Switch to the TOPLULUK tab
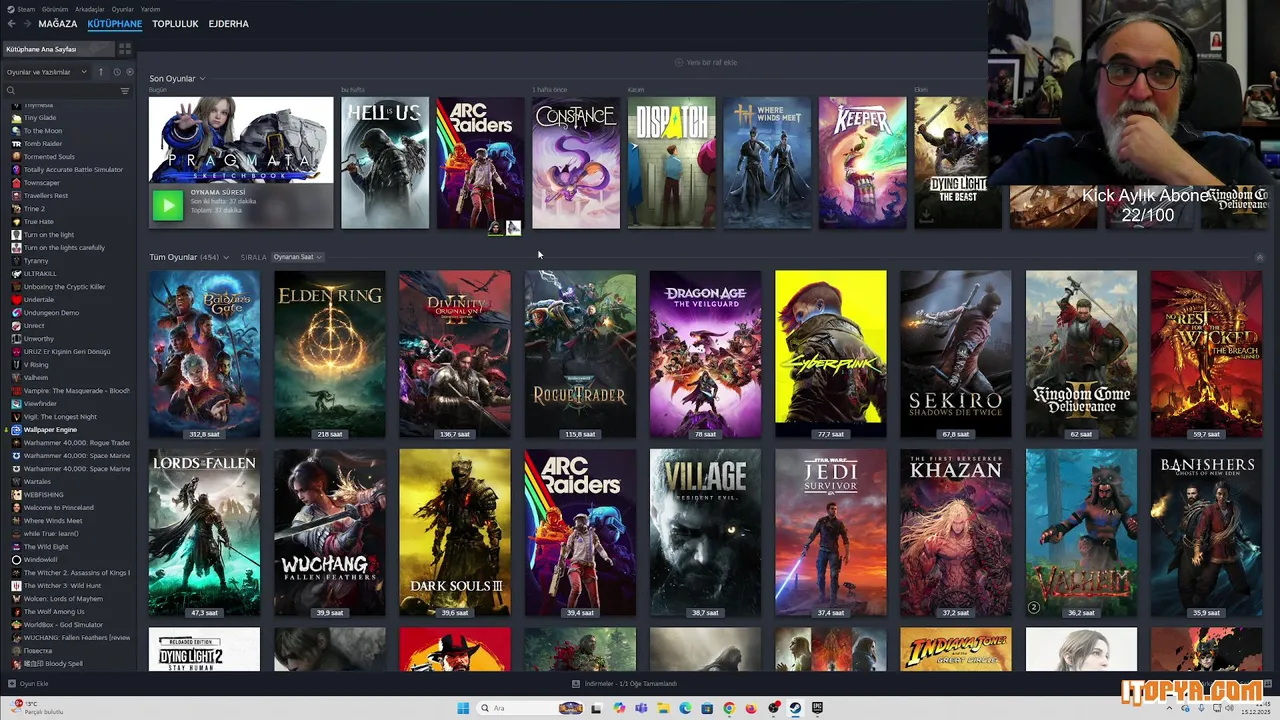Image resolution: width=1280 pixels, height=720 pixels. tap(175, 23)
